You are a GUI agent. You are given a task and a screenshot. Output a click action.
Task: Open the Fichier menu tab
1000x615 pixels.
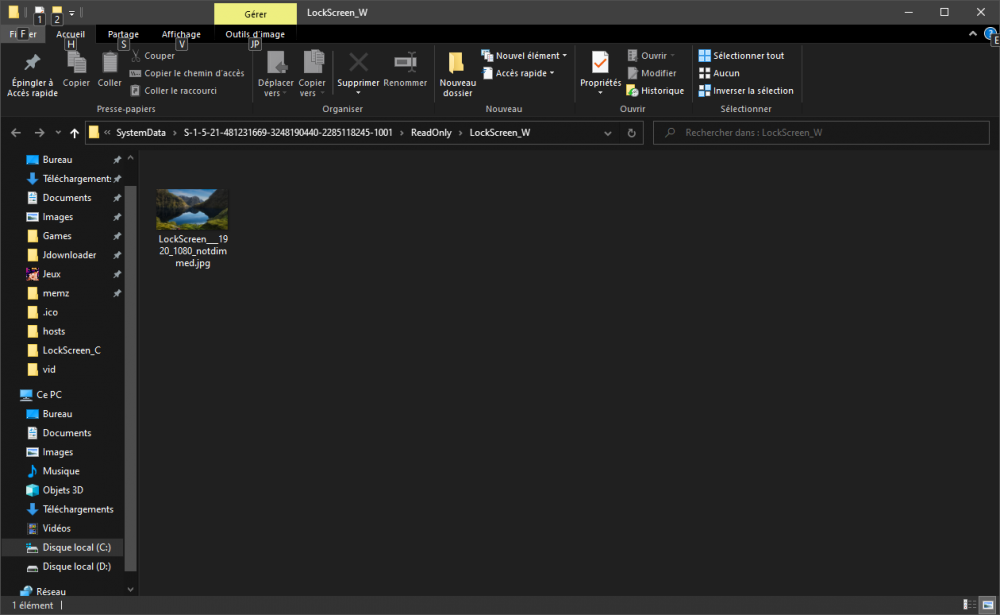point(23,34)
